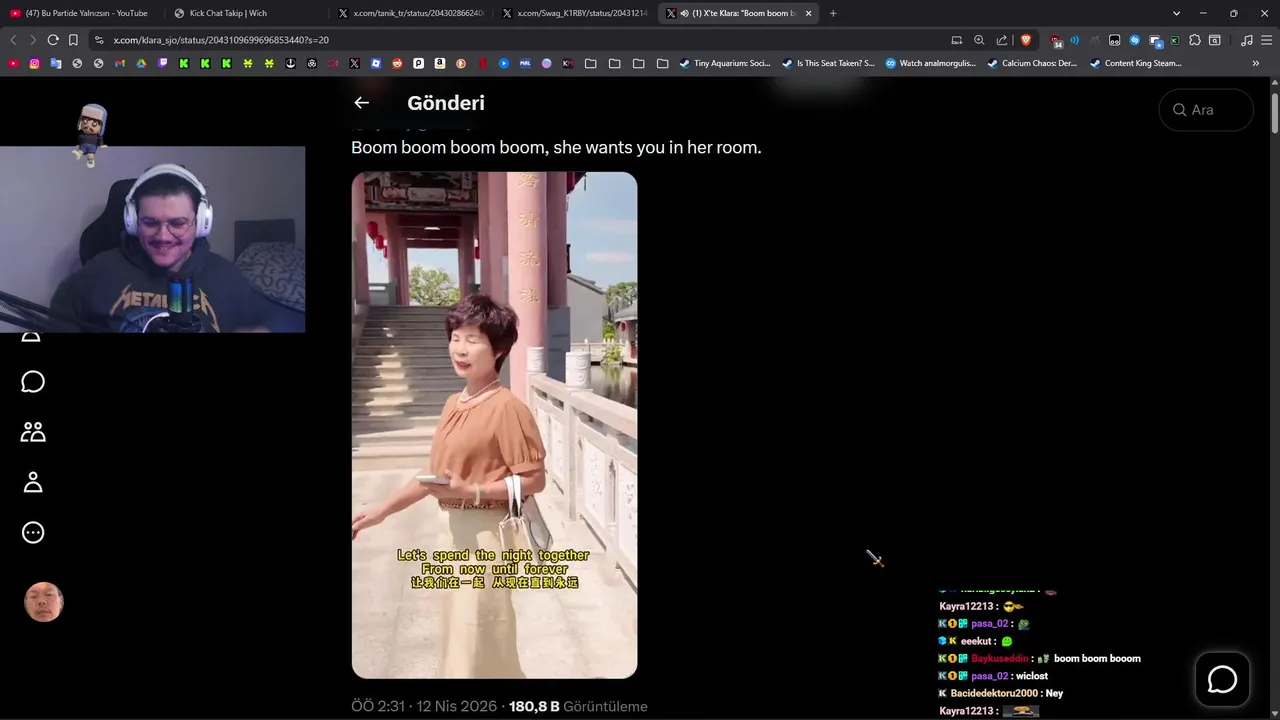Open the X messages chat bubble in sidebar
Image resolution: width=1280 pixels, height=720 pixels.
33,382
